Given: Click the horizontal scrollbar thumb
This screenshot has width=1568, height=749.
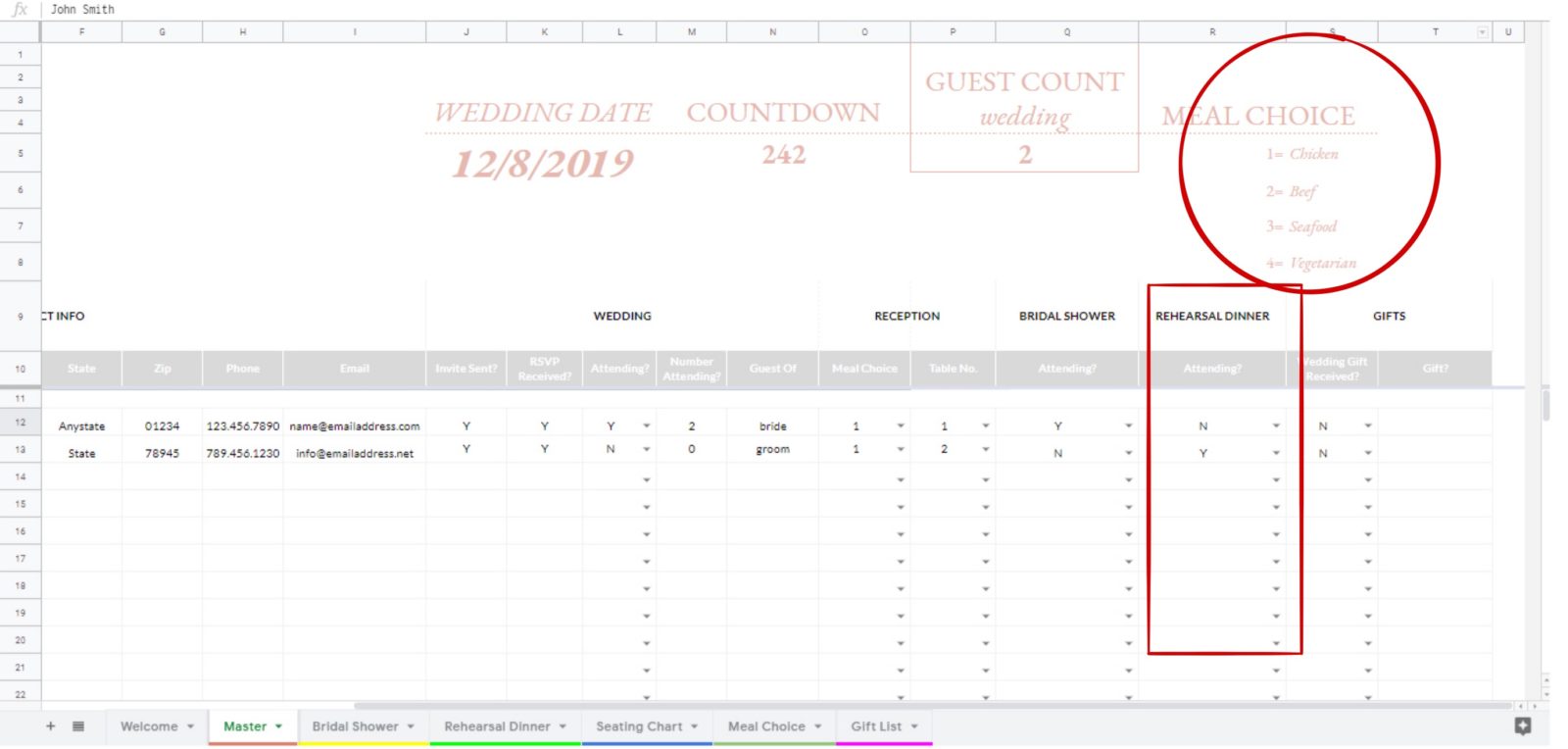Looking at the screenshot, I should point(931,706).
